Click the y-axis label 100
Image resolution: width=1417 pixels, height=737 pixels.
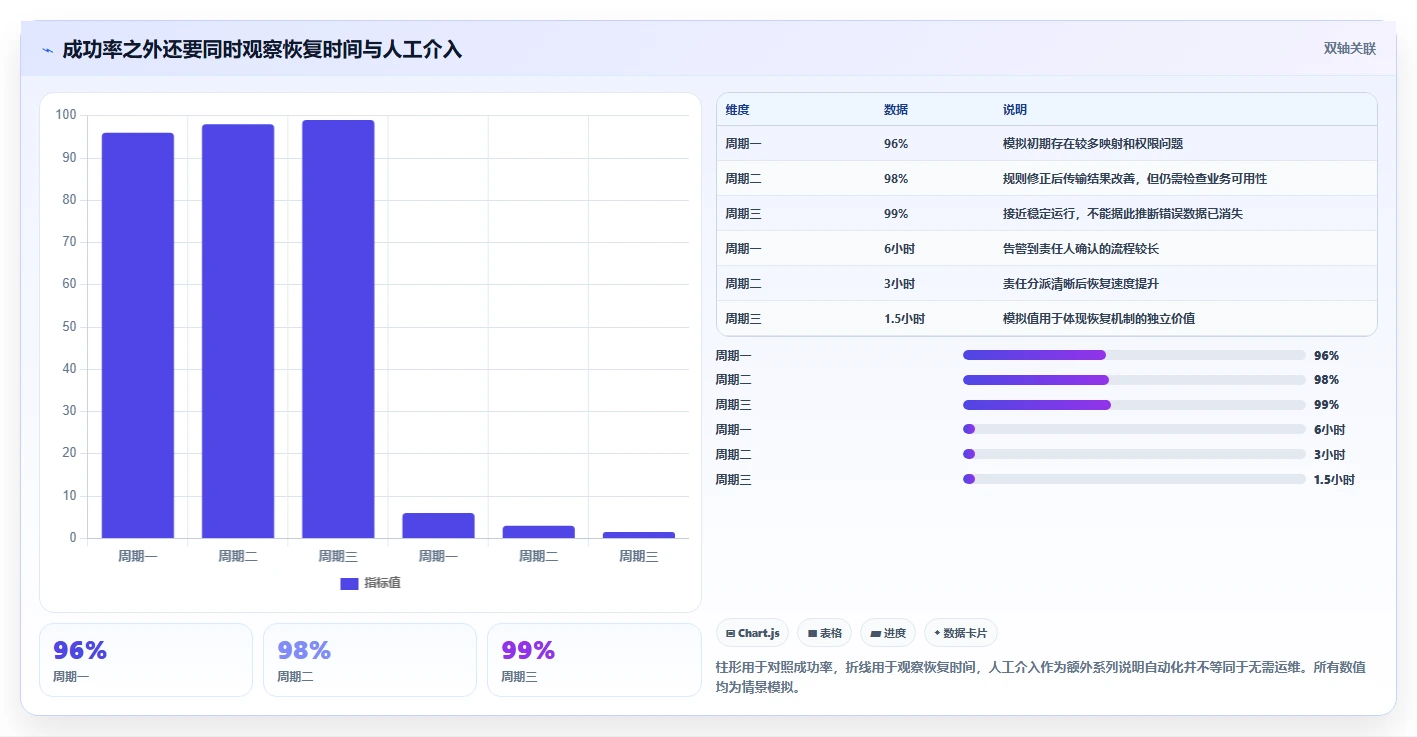point(66,115)
